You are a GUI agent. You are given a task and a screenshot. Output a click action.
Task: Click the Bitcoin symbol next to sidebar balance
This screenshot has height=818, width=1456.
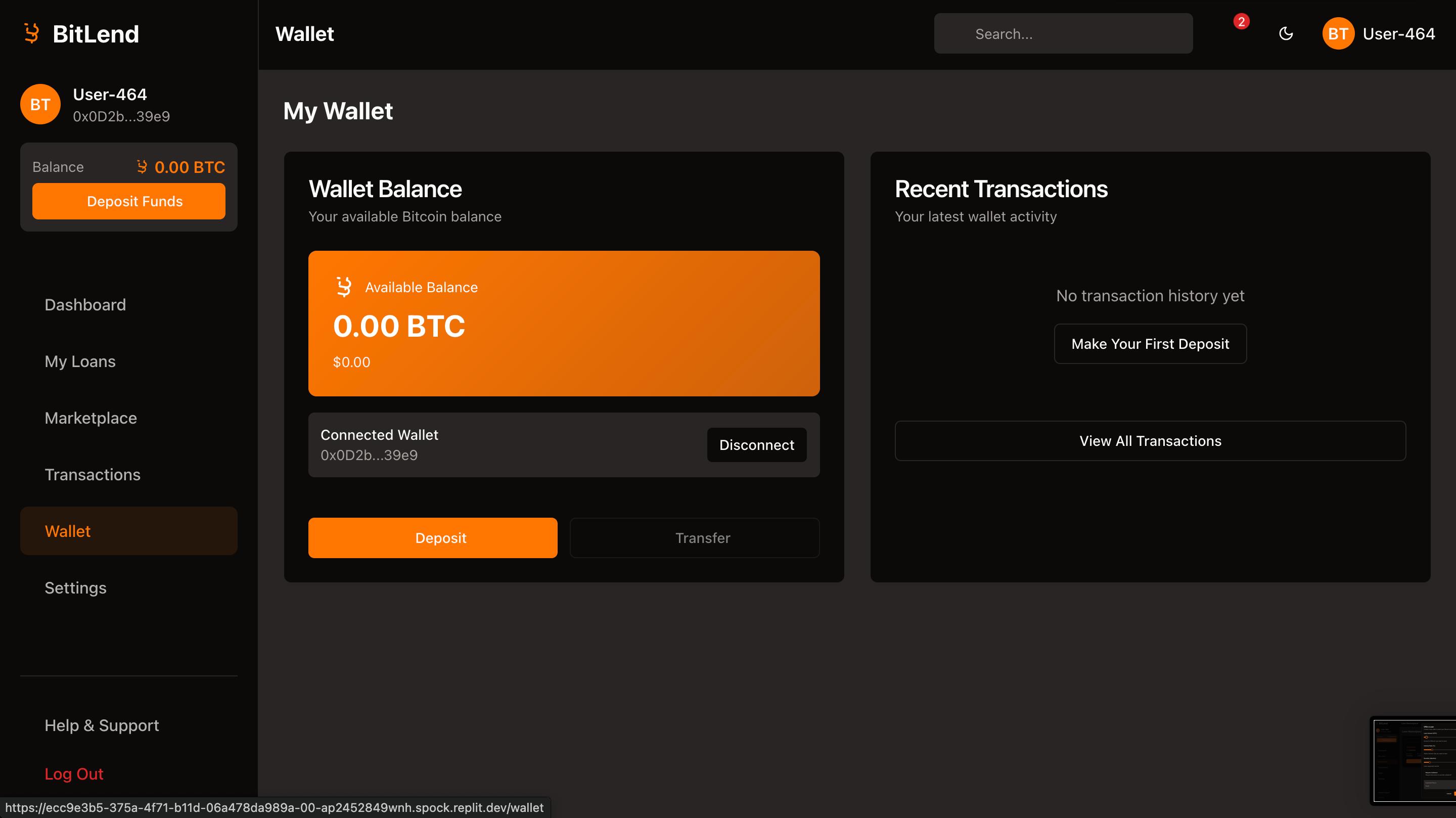pyautogui.click(x=143, y=167)
